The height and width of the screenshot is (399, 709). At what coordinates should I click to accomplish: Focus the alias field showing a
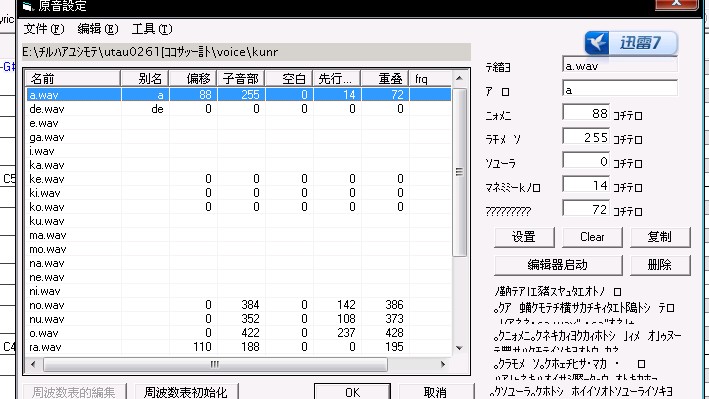tap(620, 89)
